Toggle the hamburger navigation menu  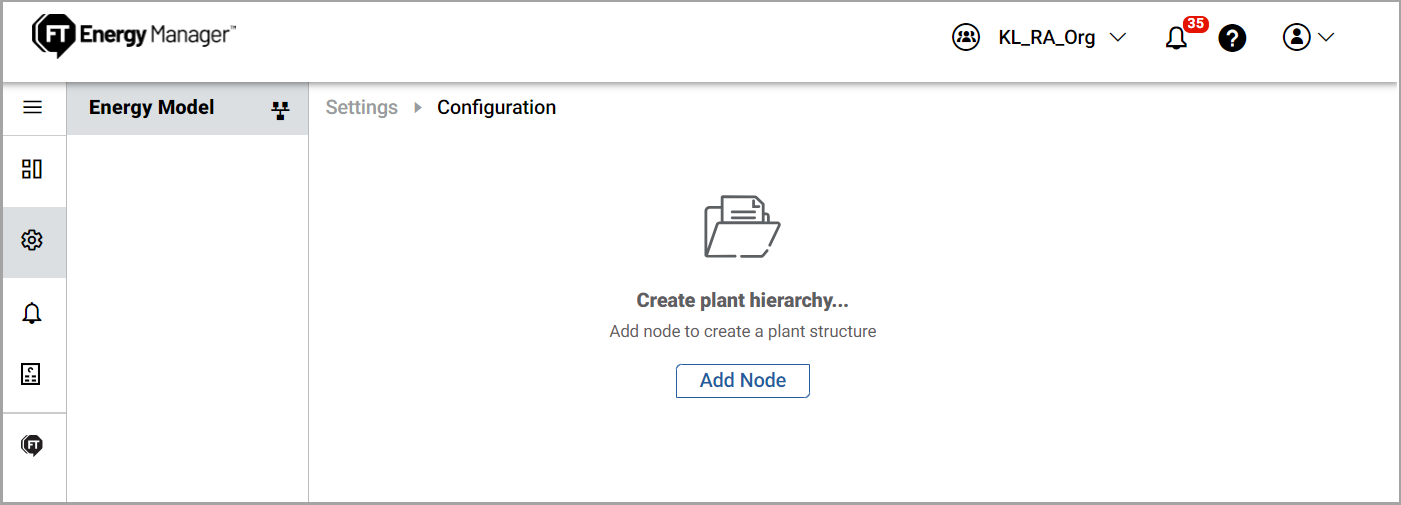tap(32, 107)
